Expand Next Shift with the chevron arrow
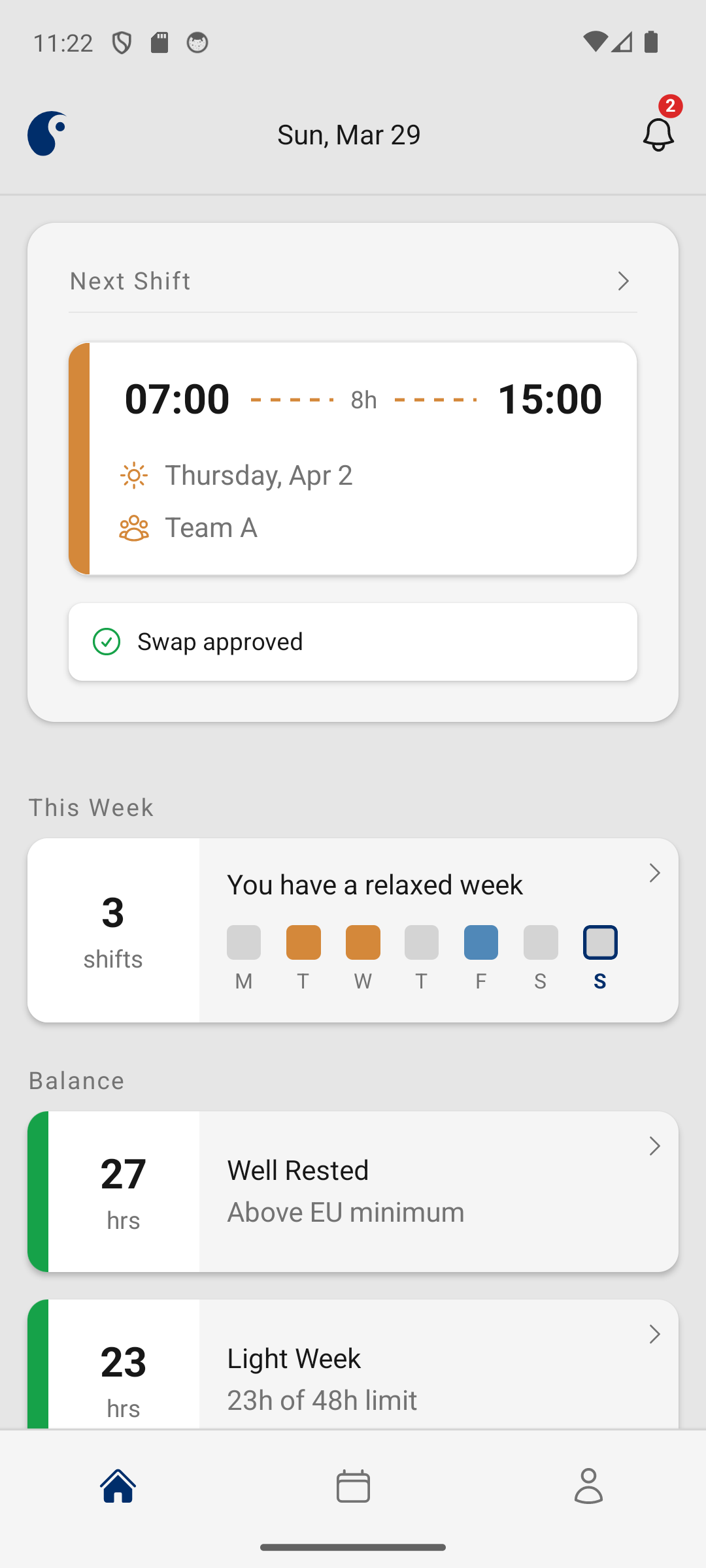Image resolution: width=706 pixels, height=1568 pixels. point(623,282)
